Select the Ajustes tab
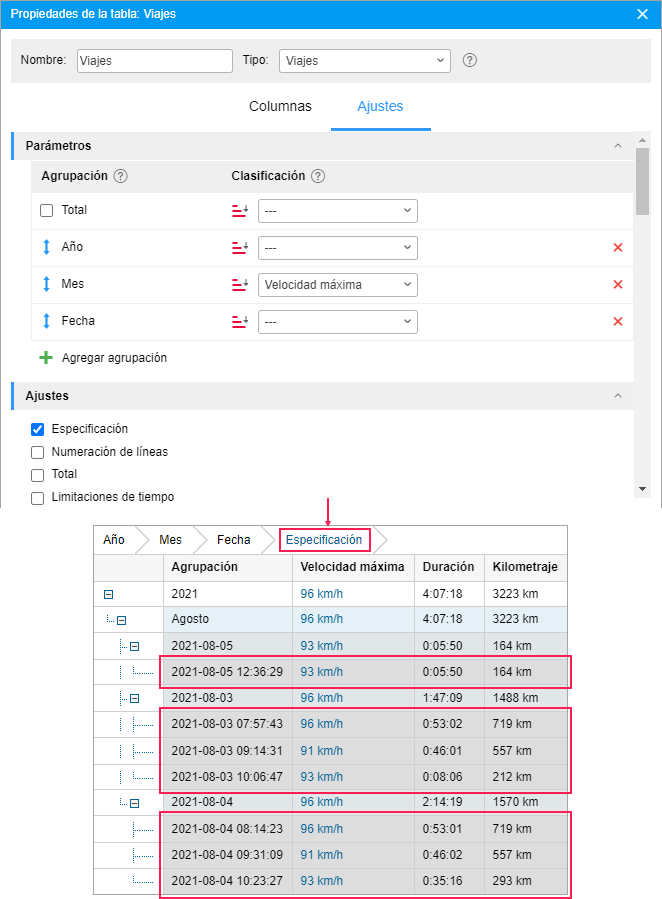Image resolution: width=662 pixels, height=899 pixels. tap(380, 106)
